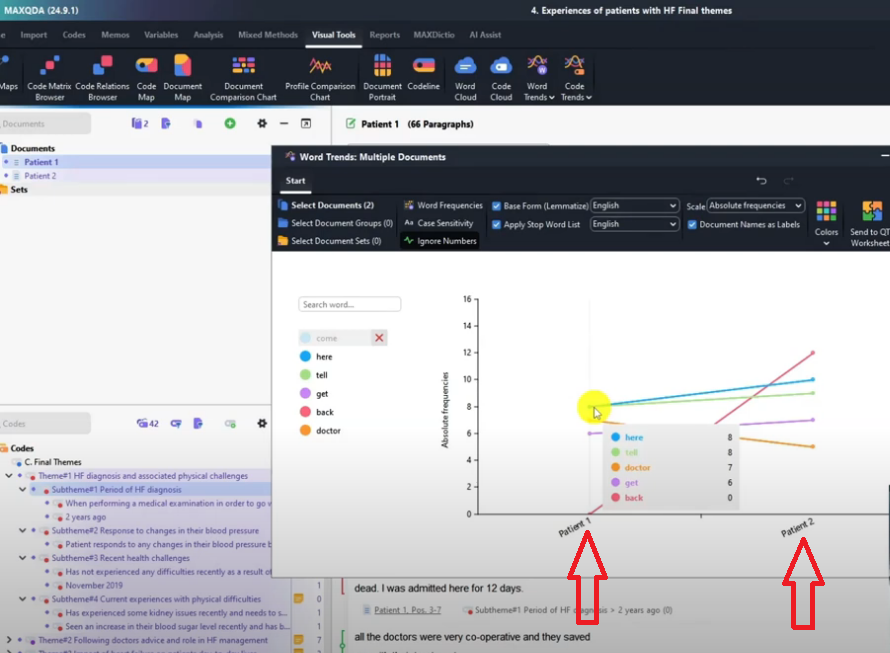This screenshot has width=890, height=653.
Task: Open the Scale Absolute frequencies dropdown
Action: click(755, 206)
